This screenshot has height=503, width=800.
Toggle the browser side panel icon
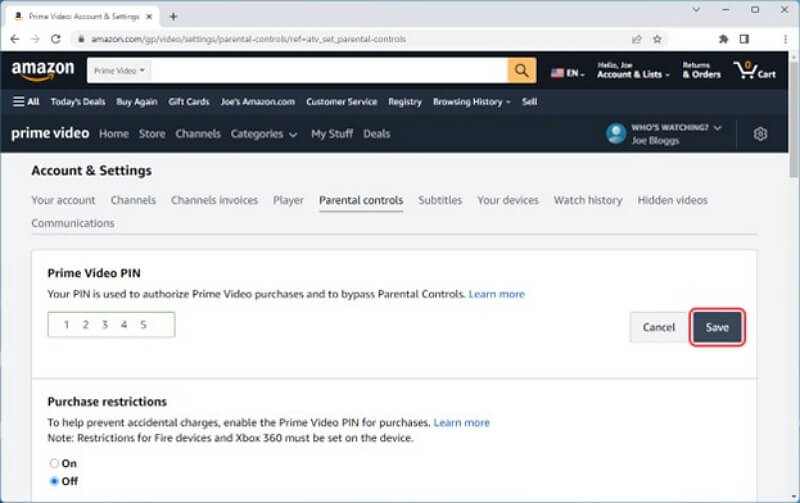(x=744, y=39)
